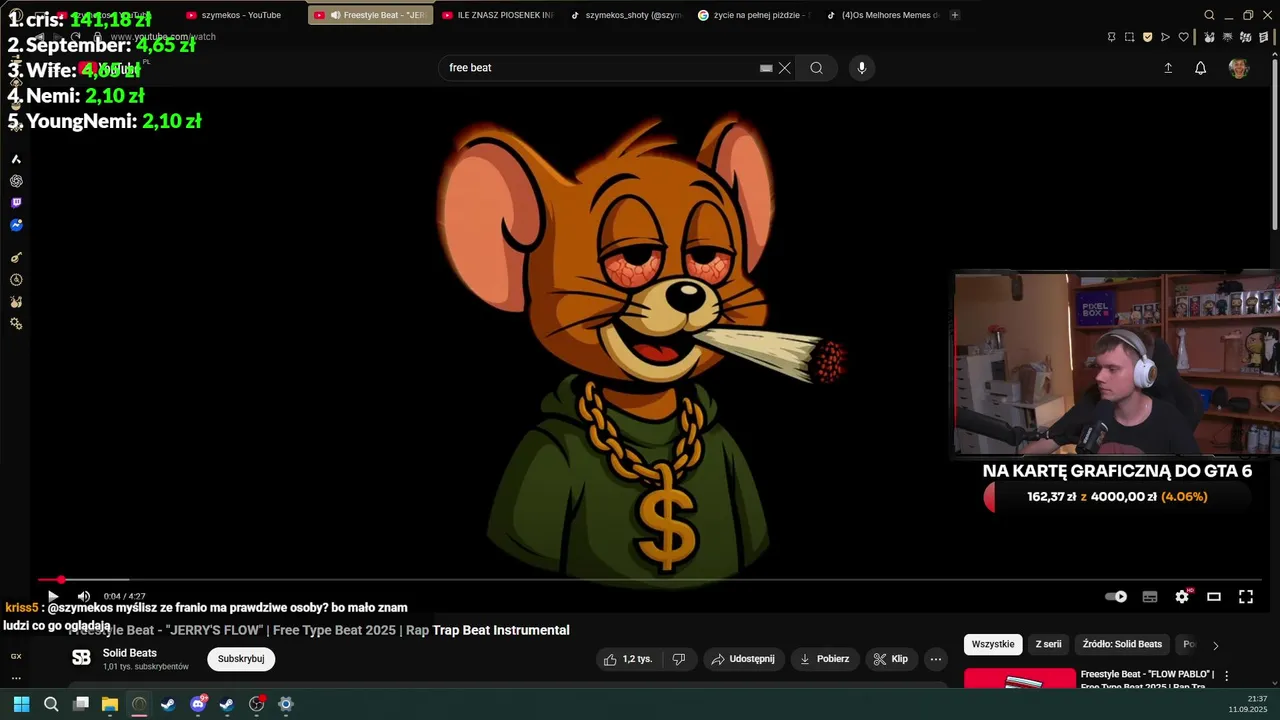1280x720 pixels.
Task: Open the FLOW PABLO video thumbnail
Action: (x=1020, y=679)
